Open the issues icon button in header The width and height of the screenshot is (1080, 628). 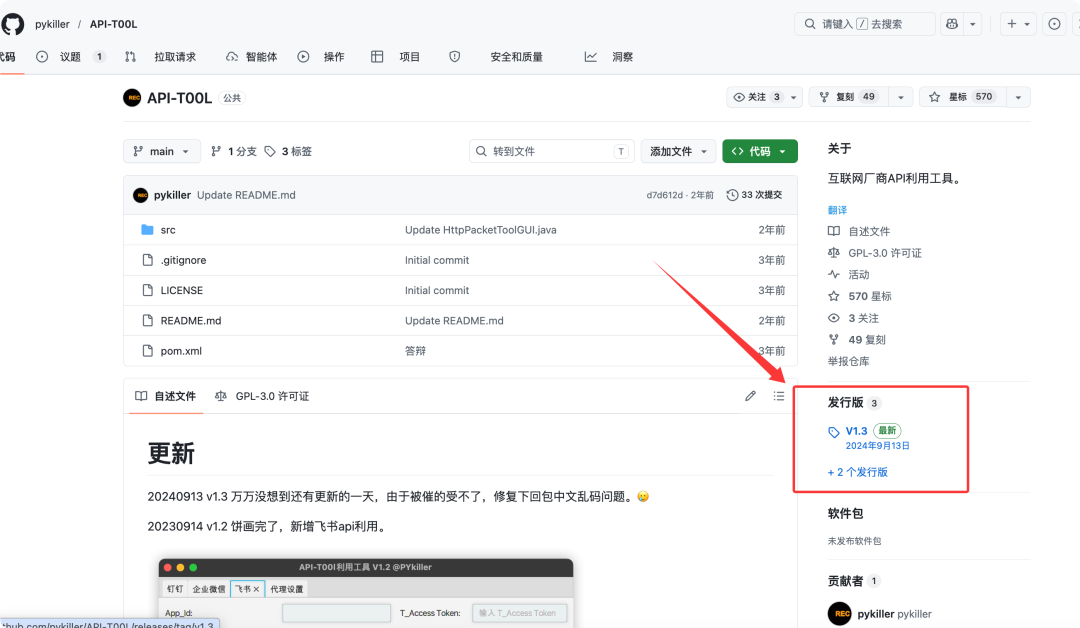1054,24
